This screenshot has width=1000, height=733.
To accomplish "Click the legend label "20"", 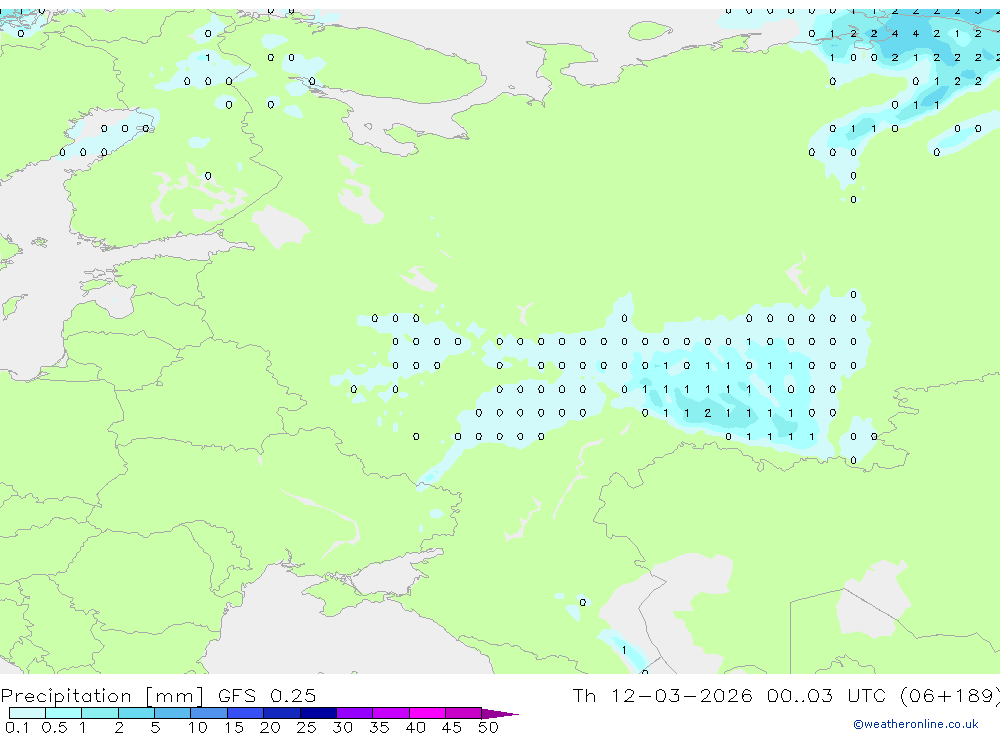I will [x=270, y=727].
